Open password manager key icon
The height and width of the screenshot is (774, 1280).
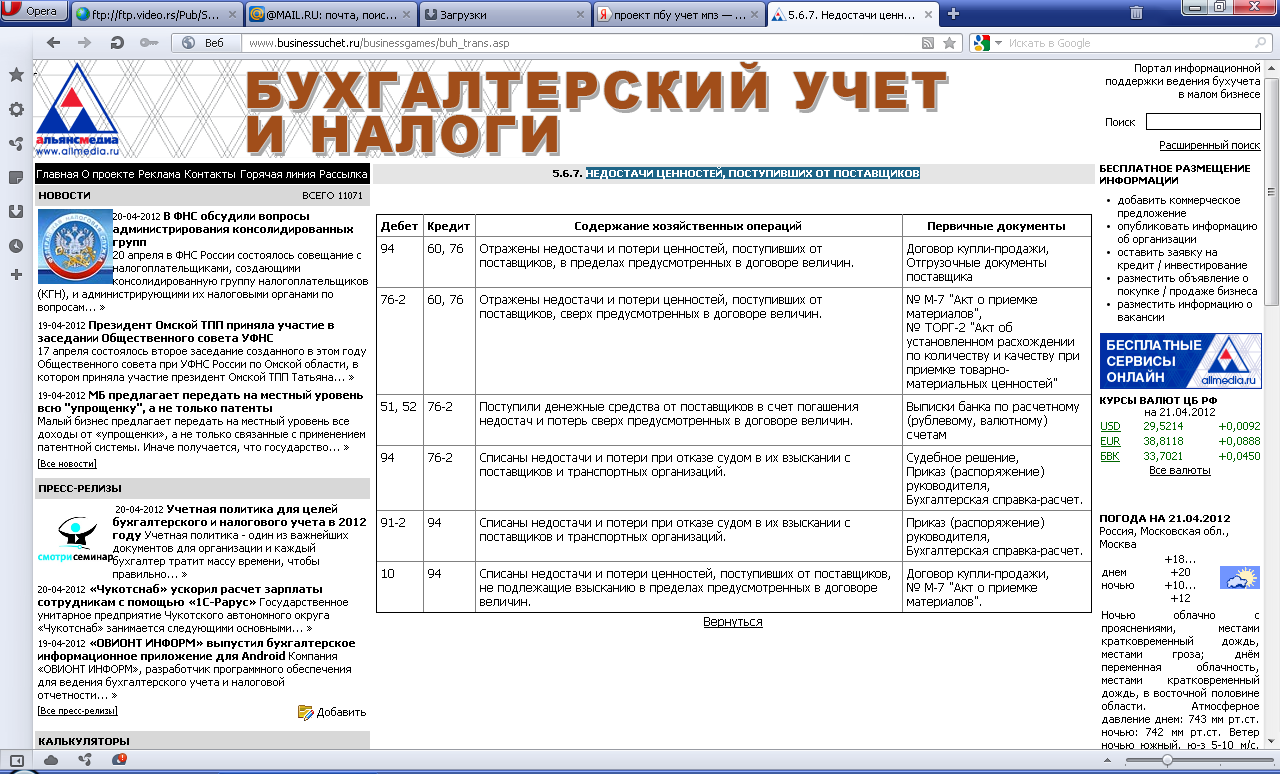(x=148, y=43)
